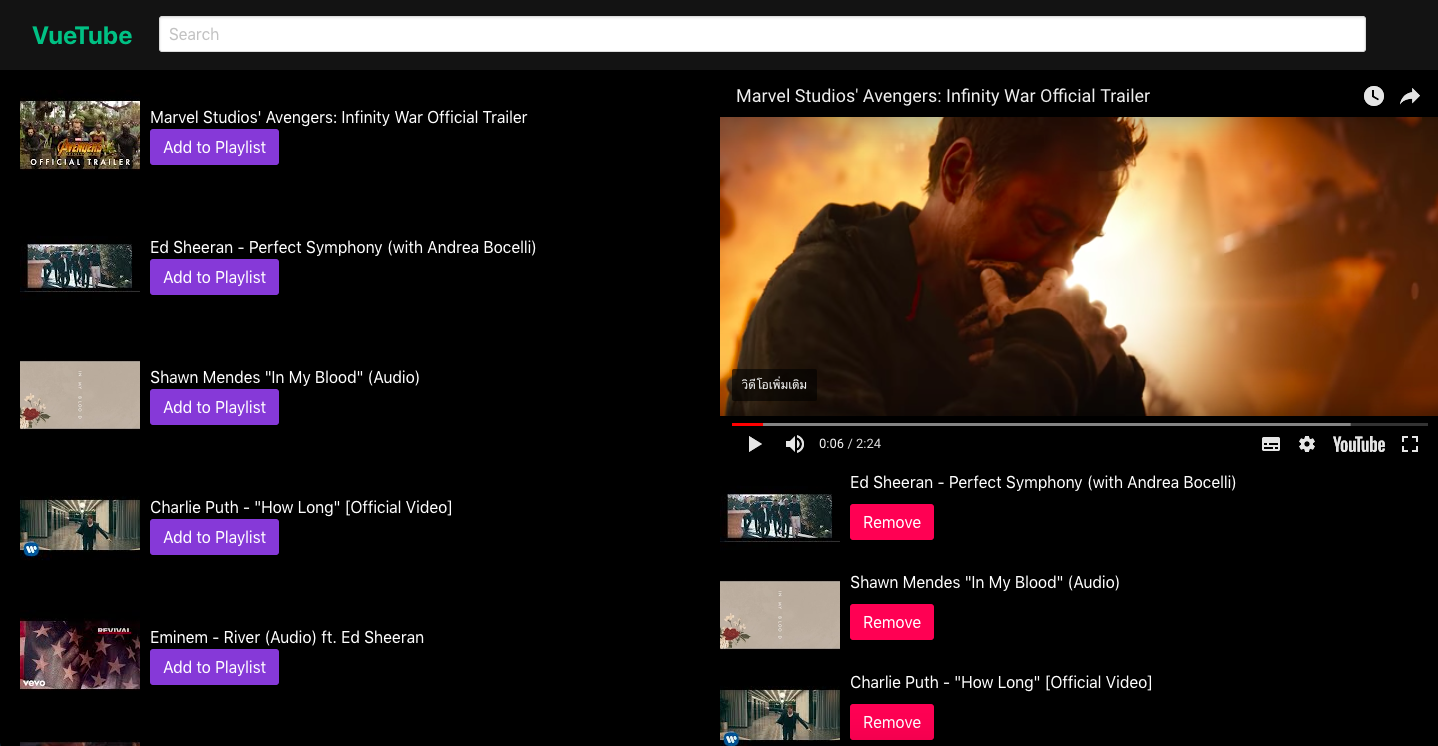Add Ed Sheeran Perfect Symphony to playlist
The height and width of the screenshot is (746, 1438).
tap(214, 277)
